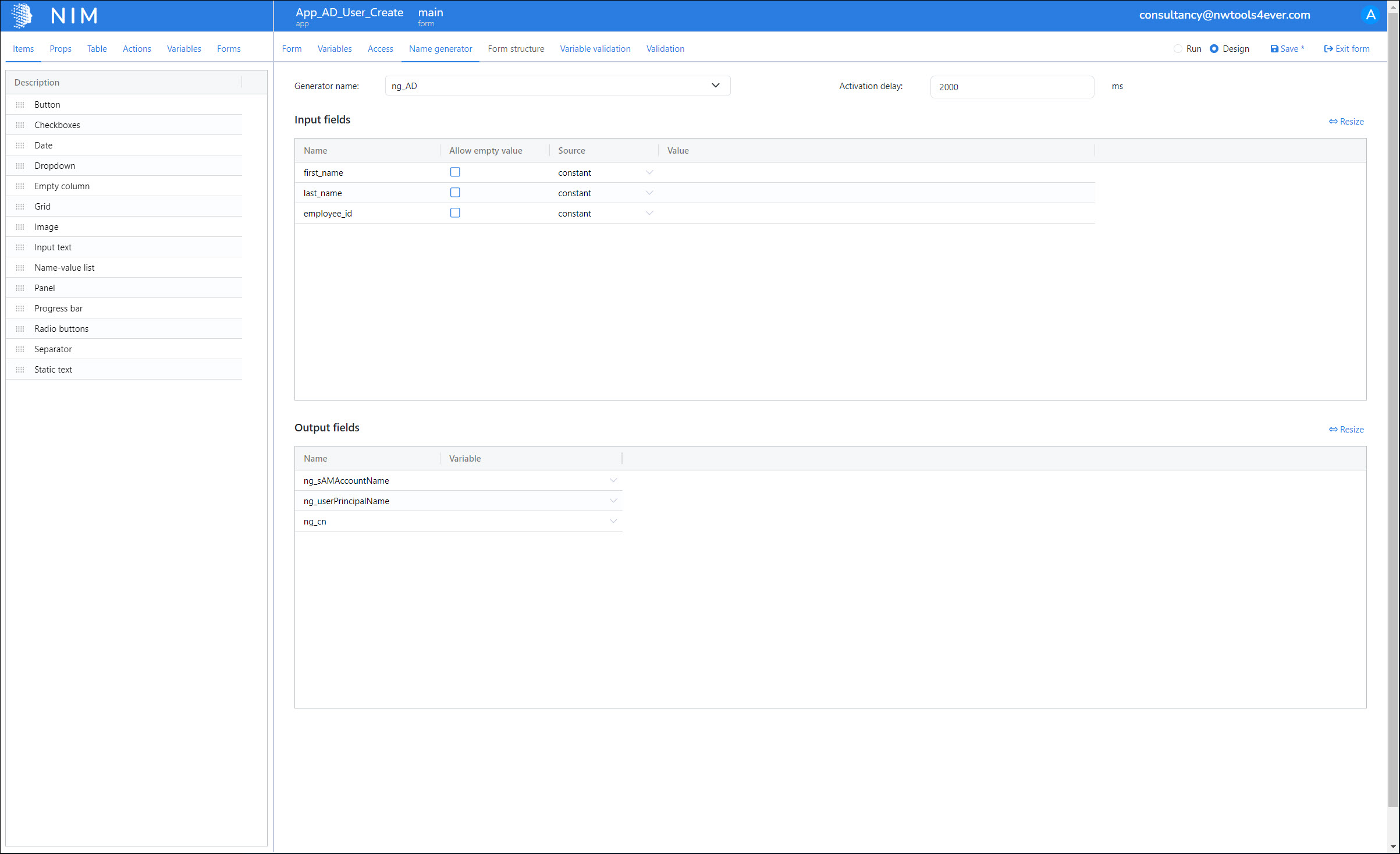Viewport: 1400px width, 854px height.
Task: Open variable dropdown for ng_userPrincipalName
Action: (613, 501)
